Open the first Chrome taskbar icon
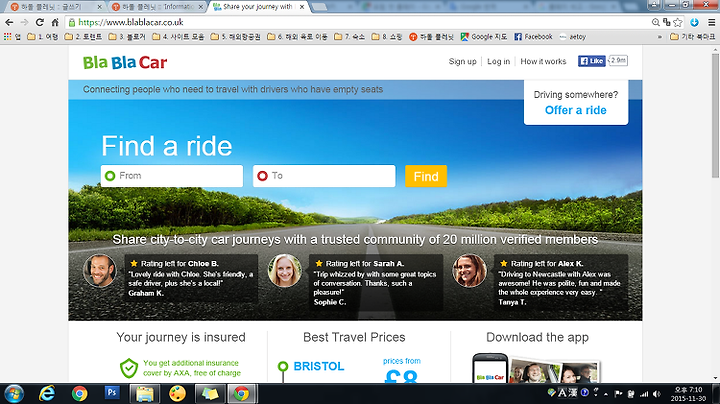 79,394
